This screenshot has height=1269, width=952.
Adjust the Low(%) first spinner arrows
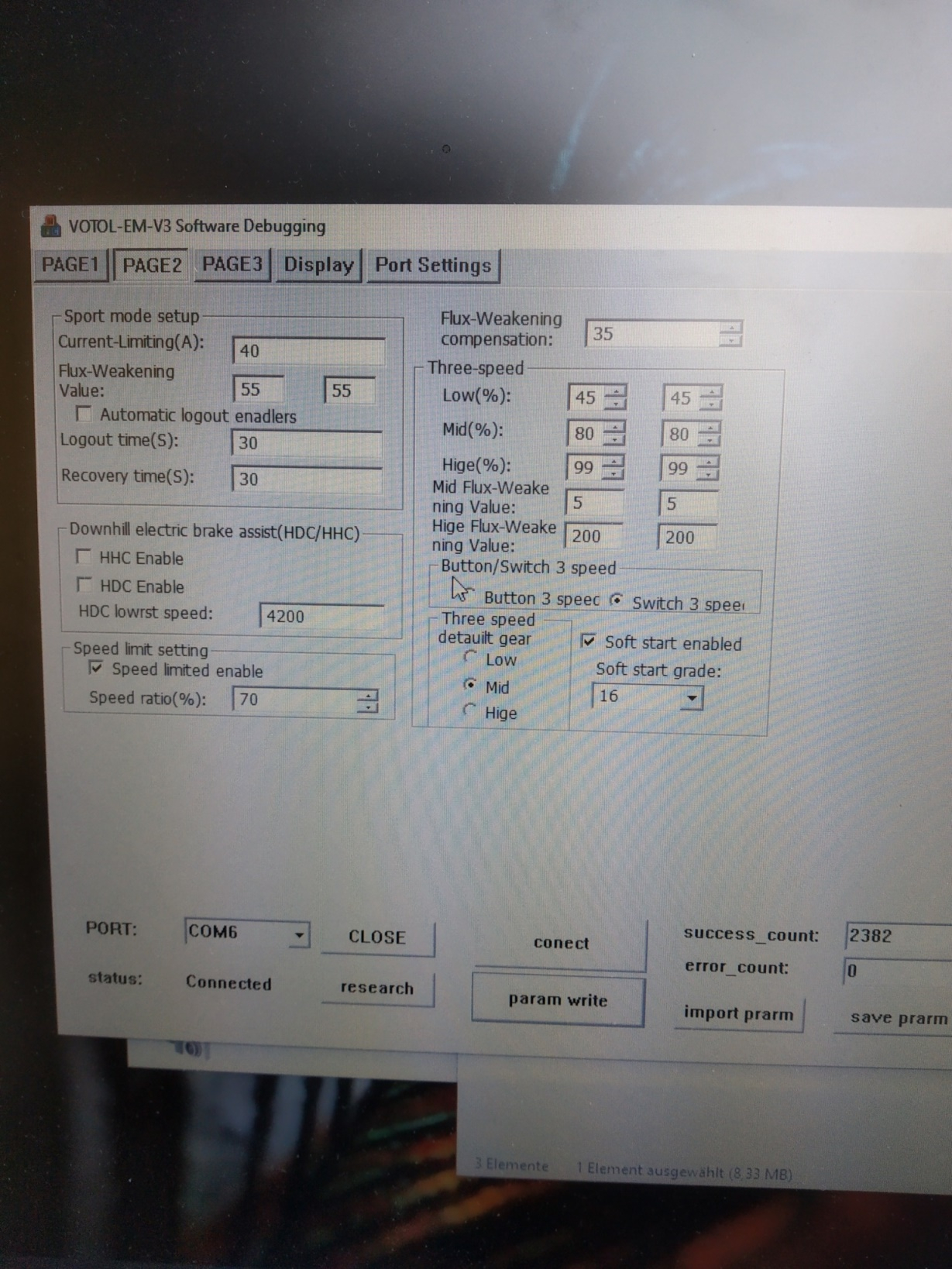[615, 397]
